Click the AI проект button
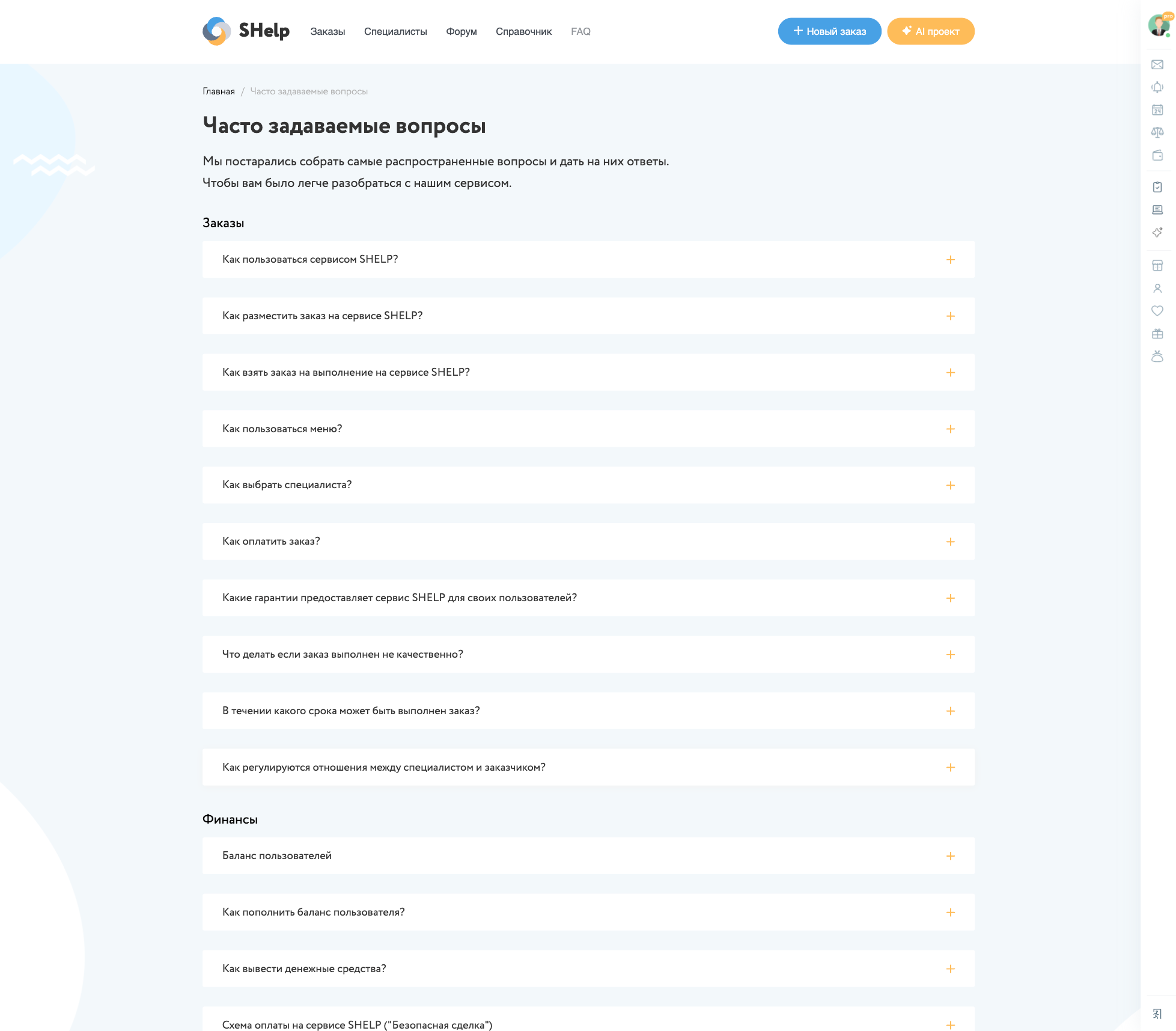Viewport: 1176px width, 1031px height. click(930, 31)
